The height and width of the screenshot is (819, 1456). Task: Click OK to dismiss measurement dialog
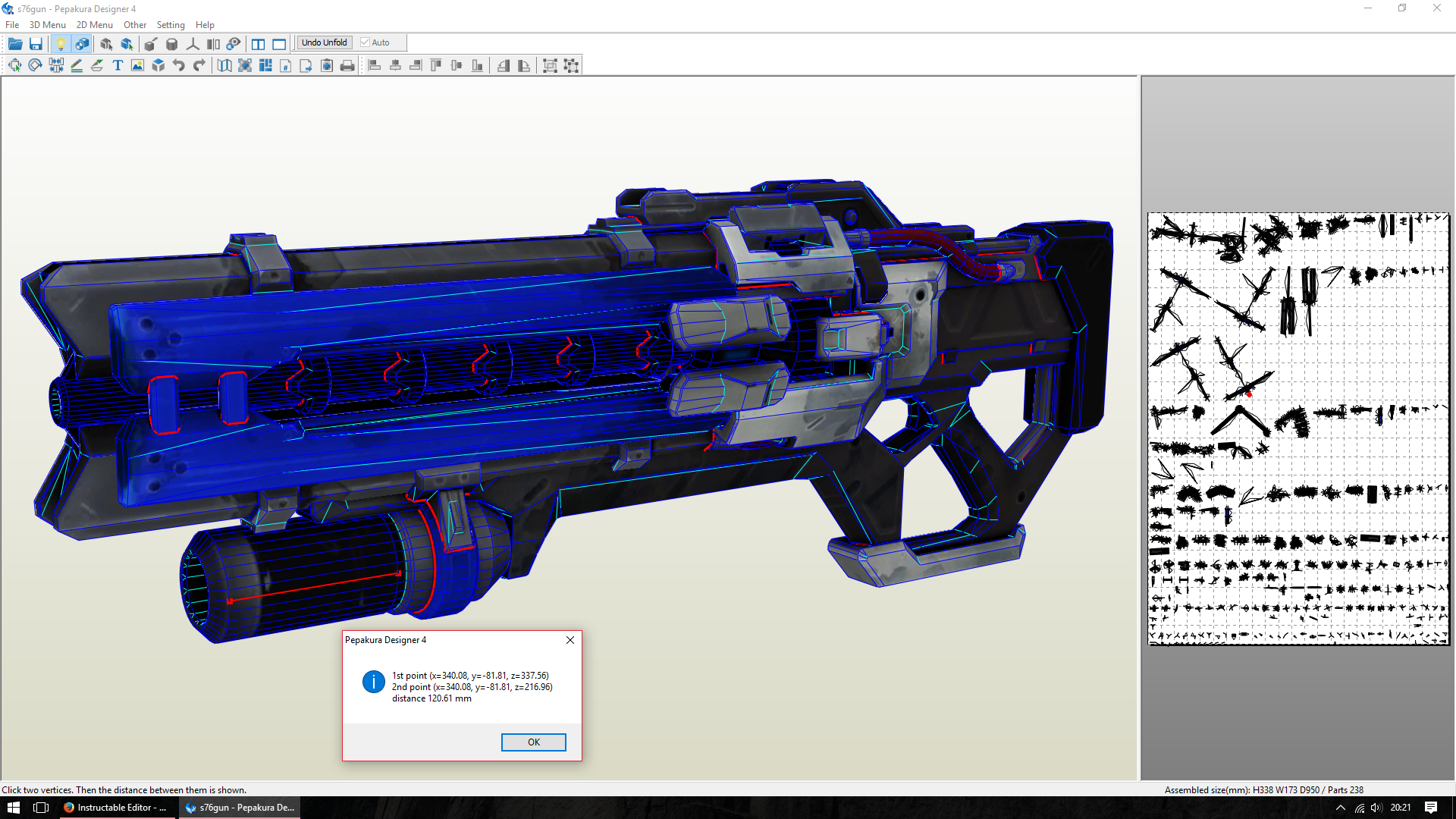pyautogui.click(x=534, y=742)
